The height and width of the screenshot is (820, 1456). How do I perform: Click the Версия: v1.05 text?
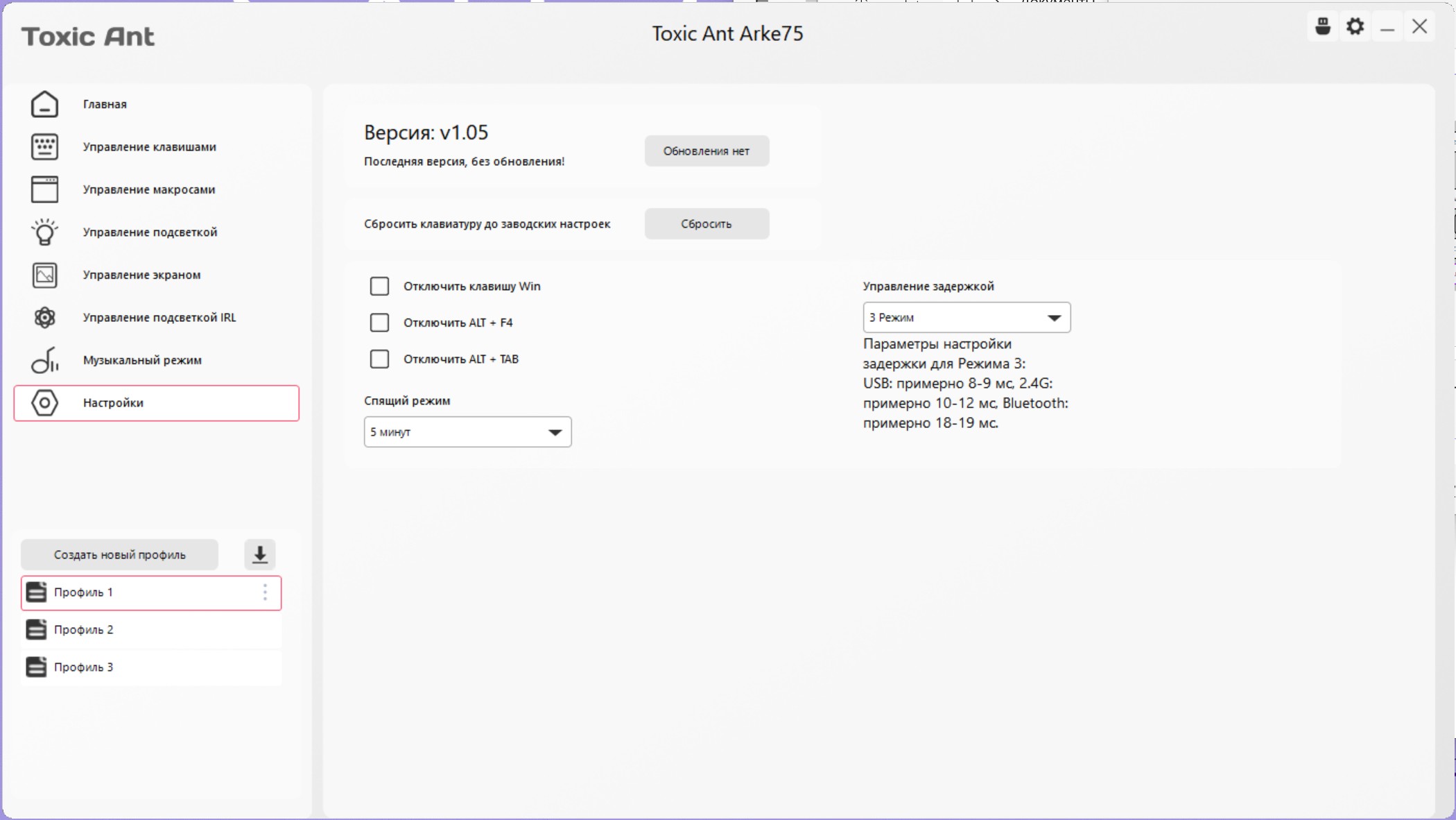[426, 133]
